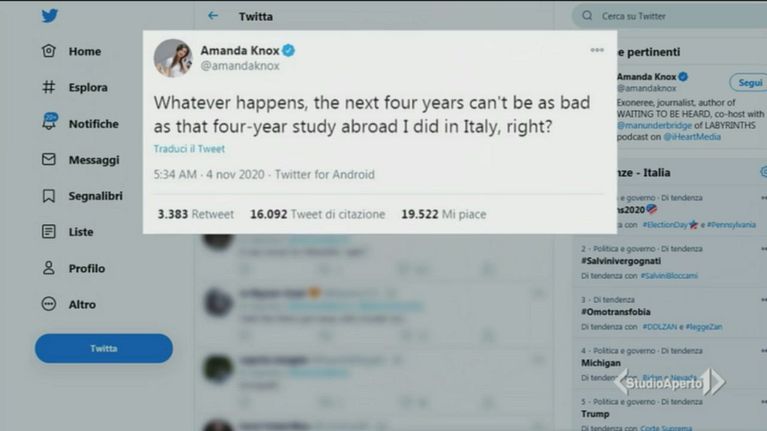Click the blue Twitta compose button

pyautogui.click(x=104, y=348)
